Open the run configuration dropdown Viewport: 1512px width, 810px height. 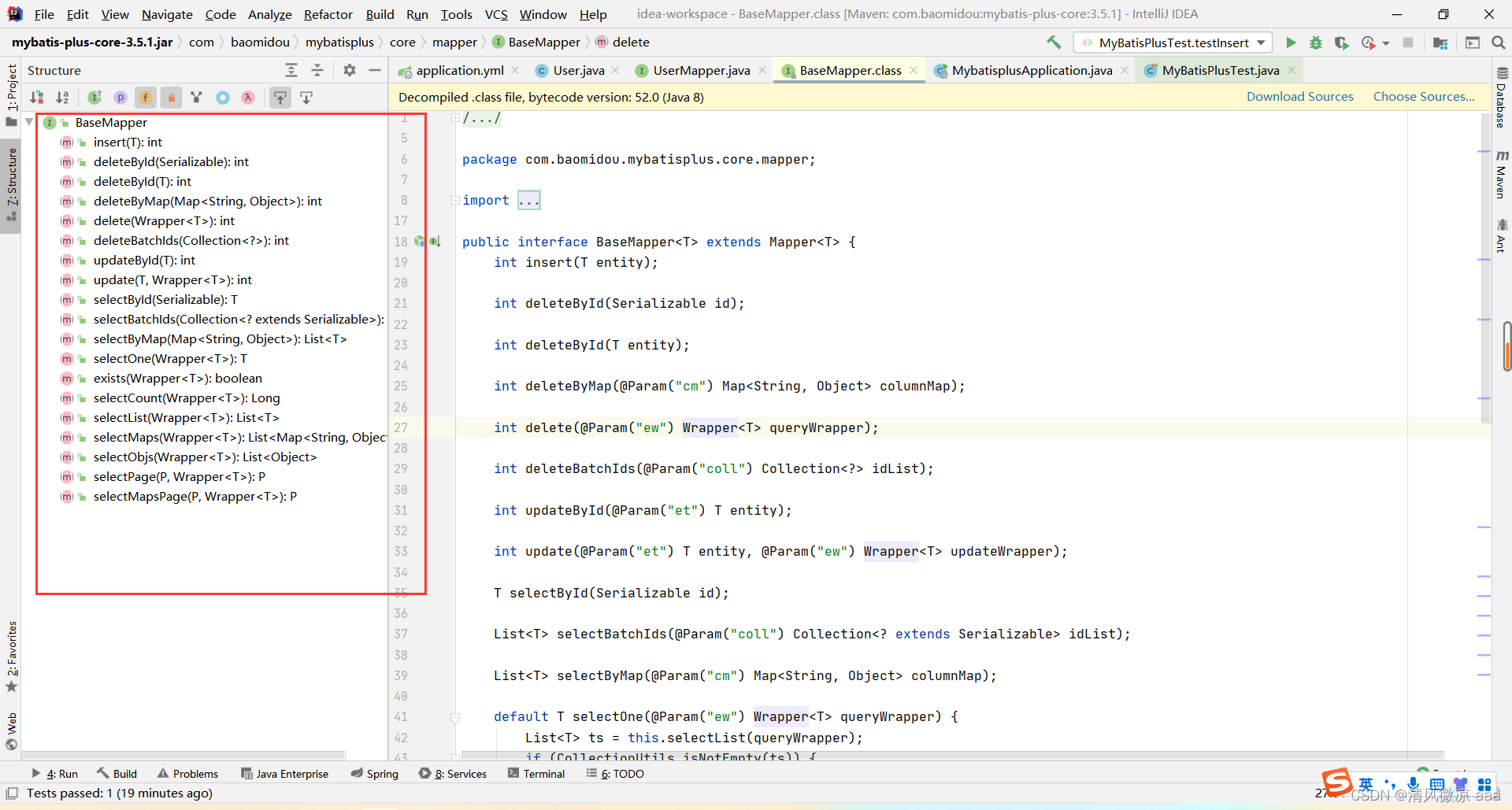(1173, 43)
